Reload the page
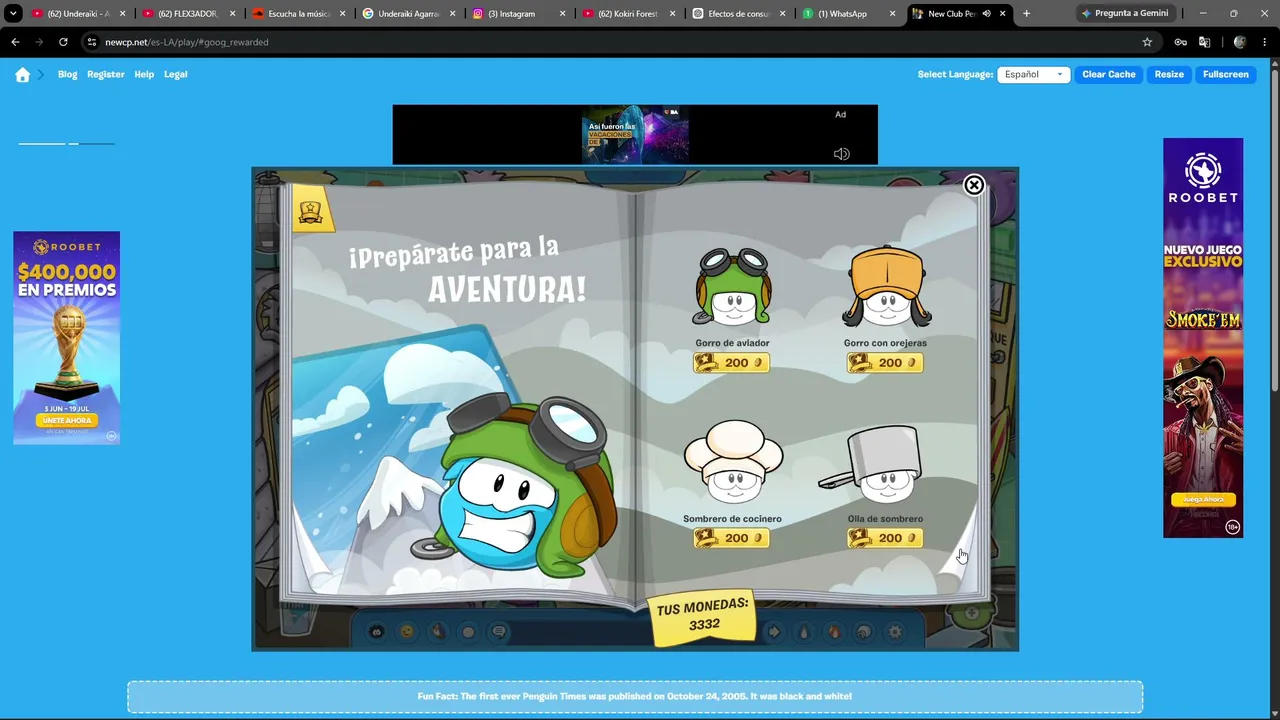The image size is (1280, 720). pos(63,42)
